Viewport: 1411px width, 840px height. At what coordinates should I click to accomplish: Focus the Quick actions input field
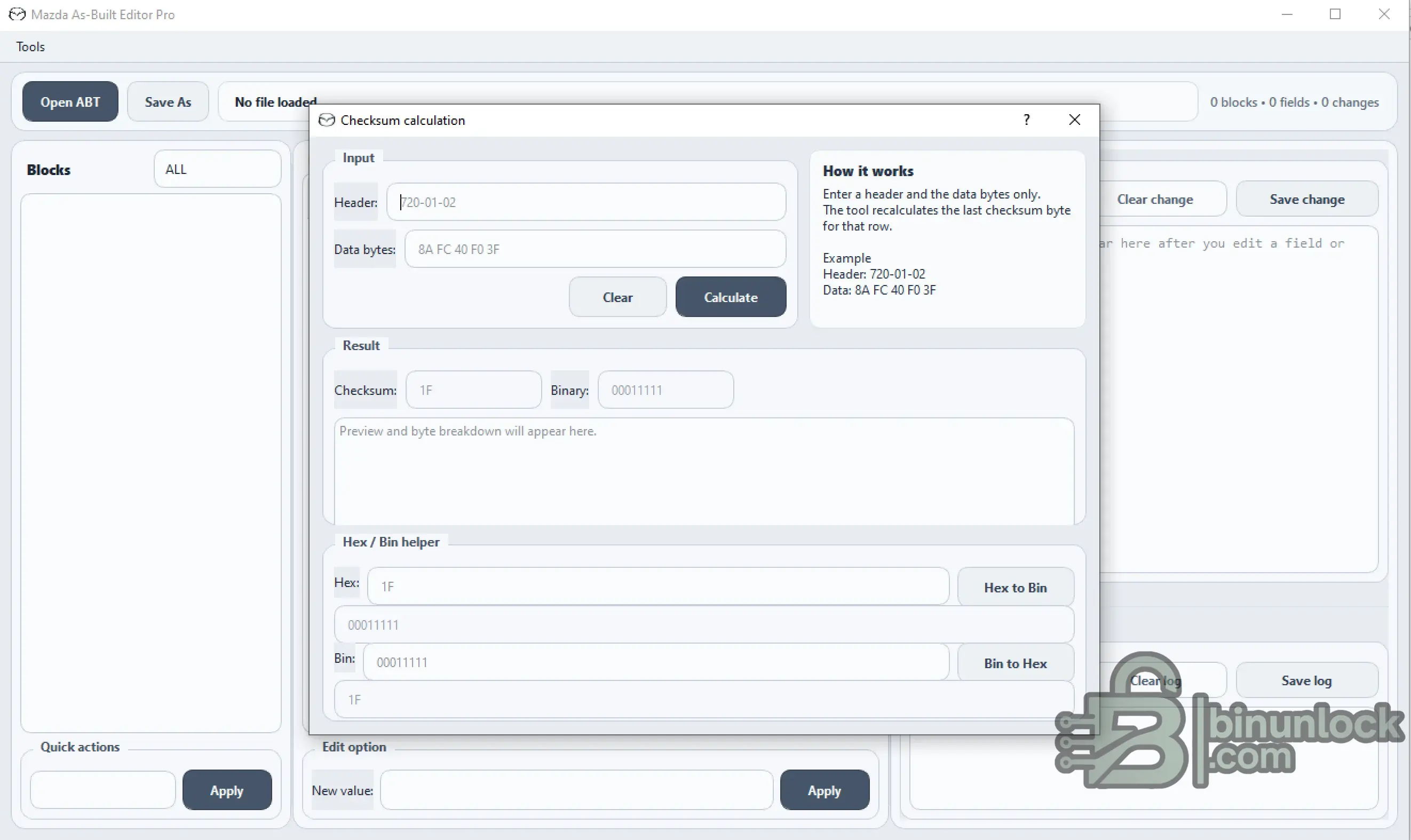[x=103, y=790]
